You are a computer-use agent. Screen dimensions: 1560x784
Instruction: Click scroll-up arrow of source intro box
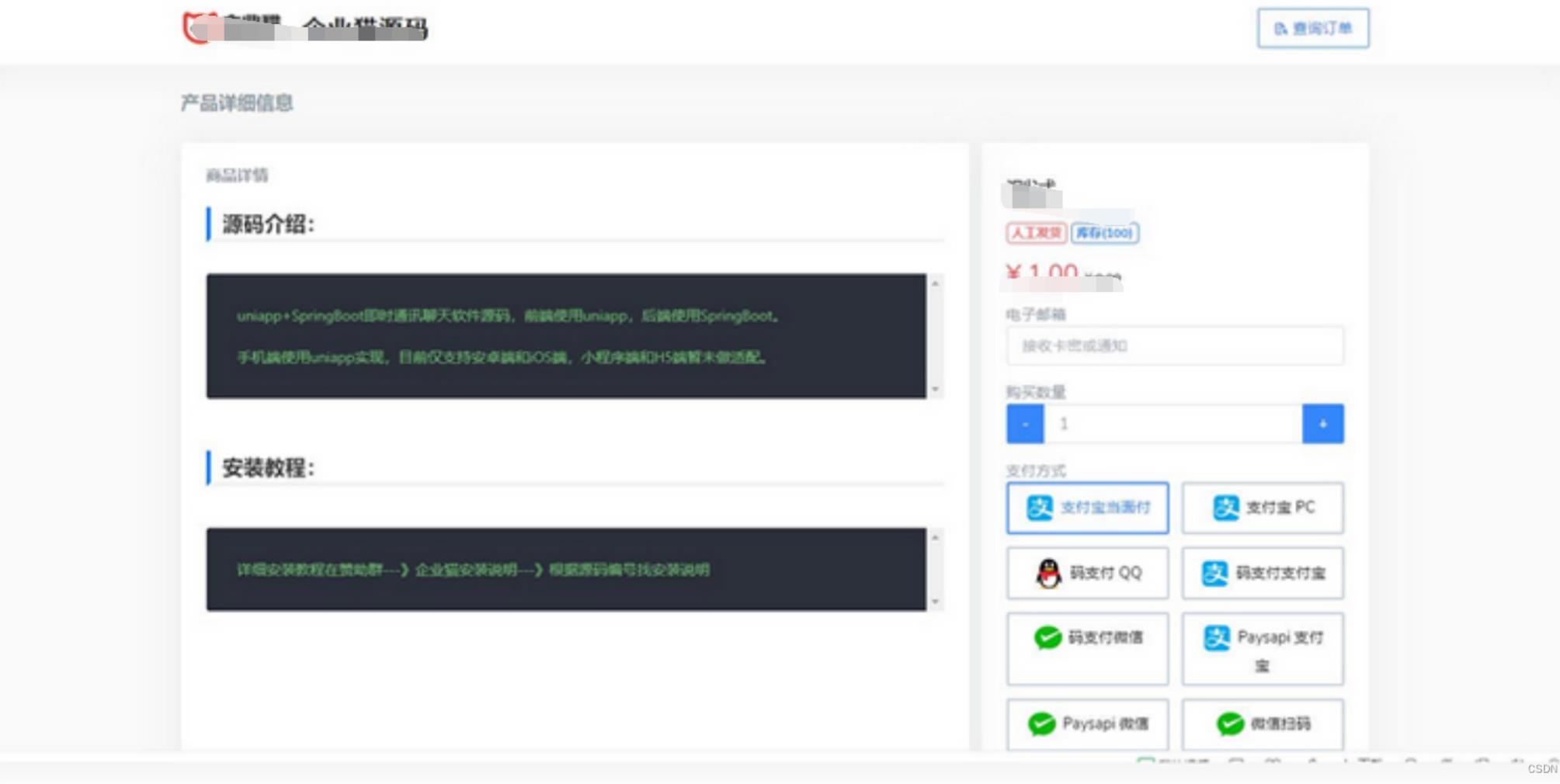pyautogui.click(x=936, y=284)
